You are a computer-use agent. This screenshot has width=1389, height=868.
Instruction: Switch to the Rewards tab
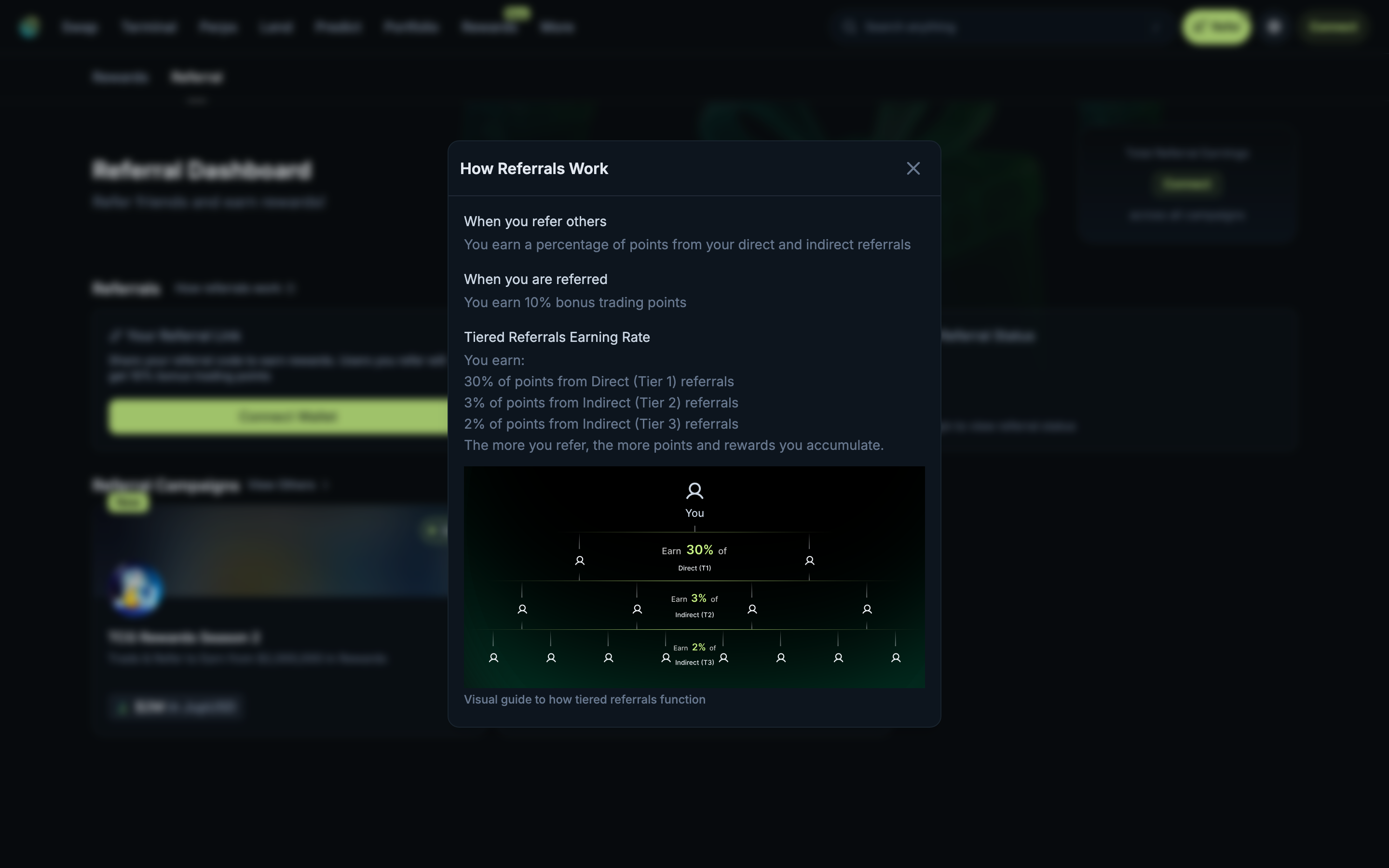coord(120,76)
